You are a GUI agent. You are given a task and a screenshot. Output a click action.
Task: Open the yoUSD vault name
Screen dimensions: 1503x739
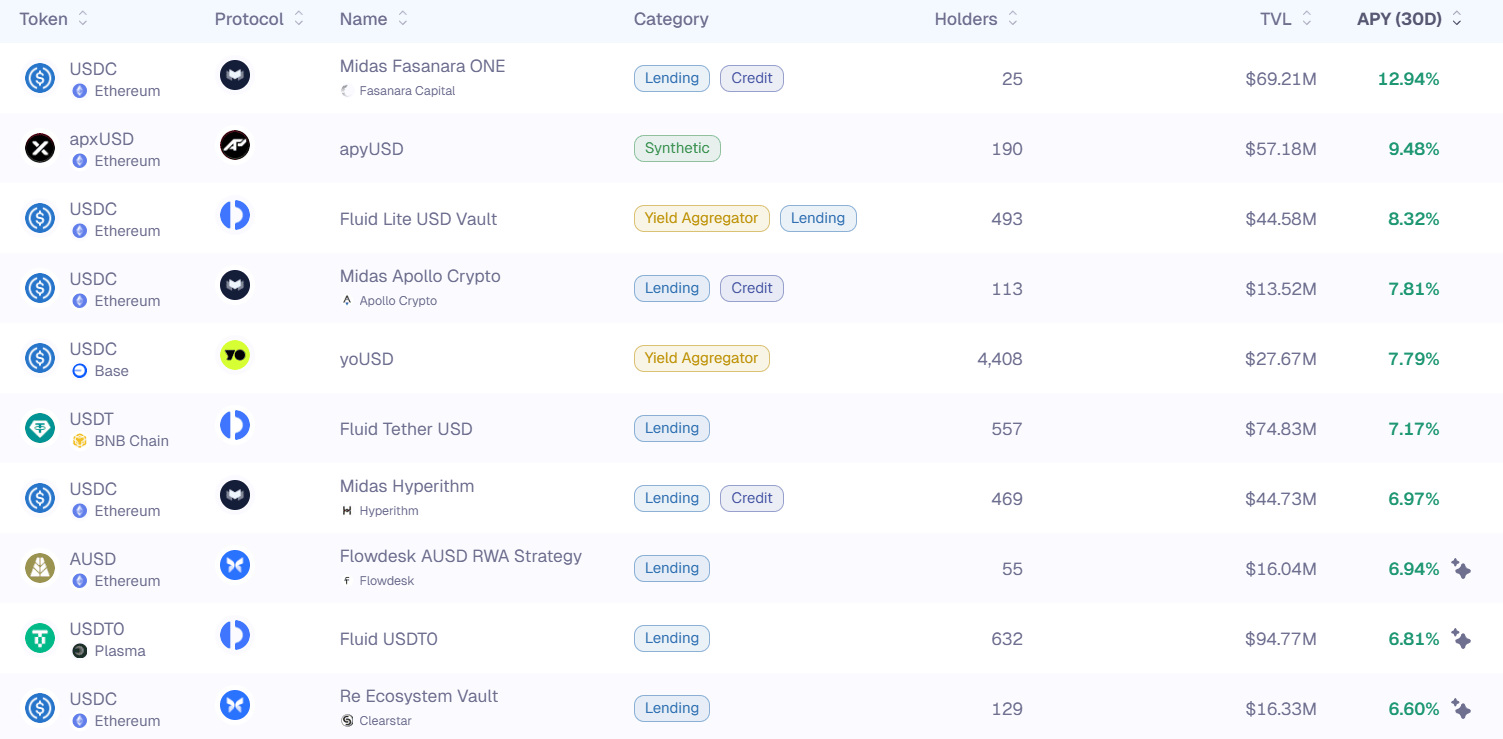point(366,359)
